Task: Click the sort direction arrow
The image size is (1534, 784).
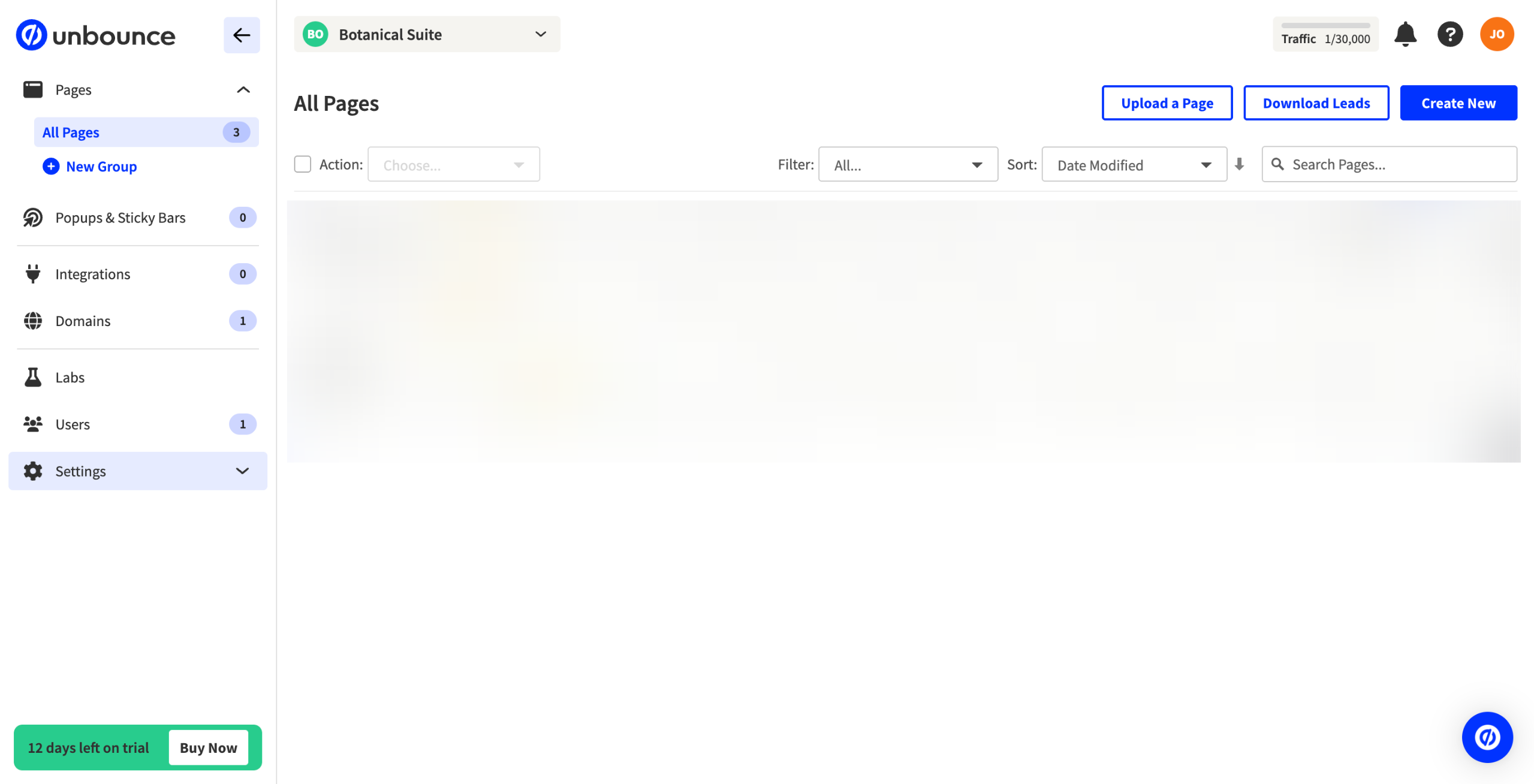Action: coord(1239,164)
